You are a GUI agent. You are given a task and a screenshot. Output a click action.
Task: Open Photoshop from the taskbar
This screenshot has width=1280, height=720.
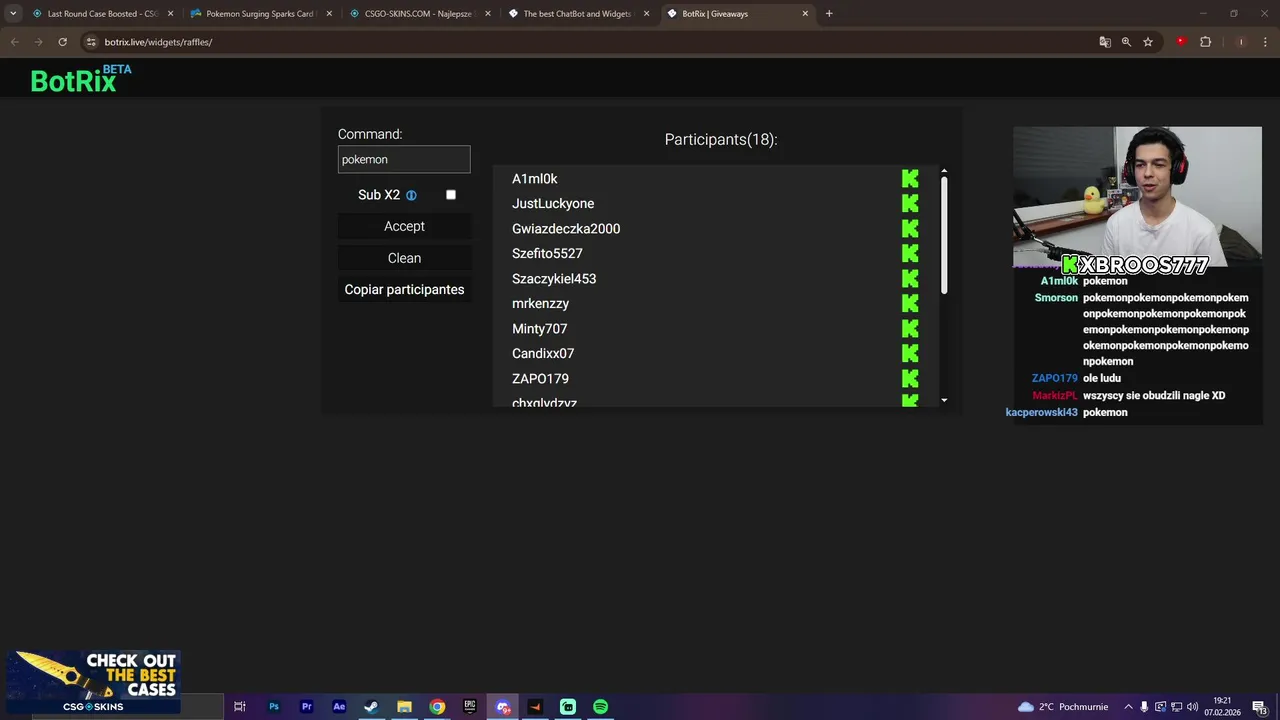click(x=273, y=707)
